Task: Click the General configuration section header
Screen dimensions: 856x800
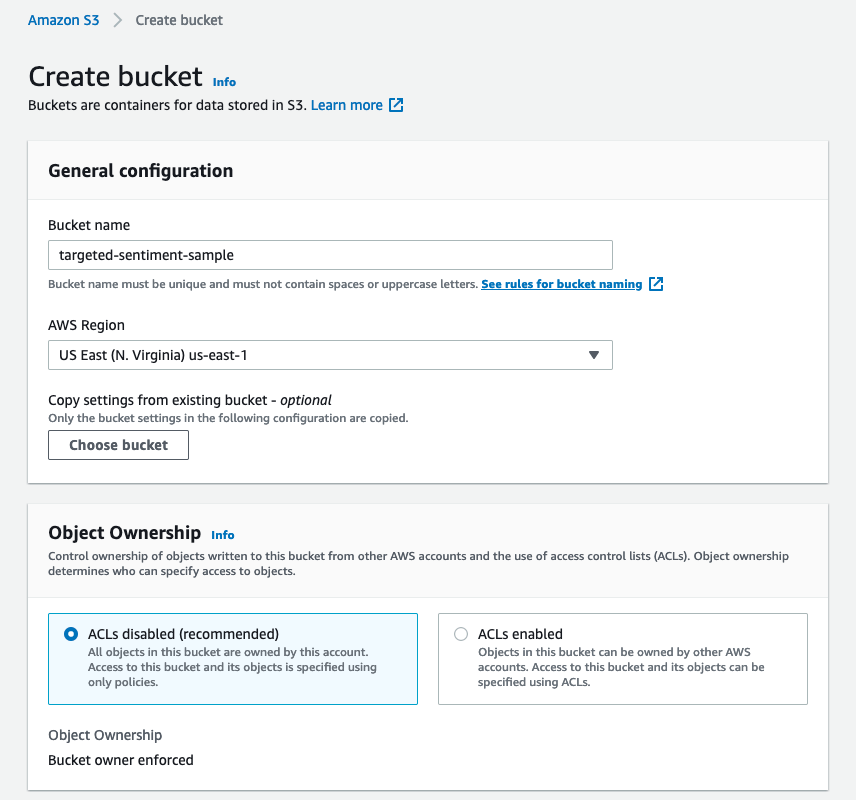Action: coord(141,171)
